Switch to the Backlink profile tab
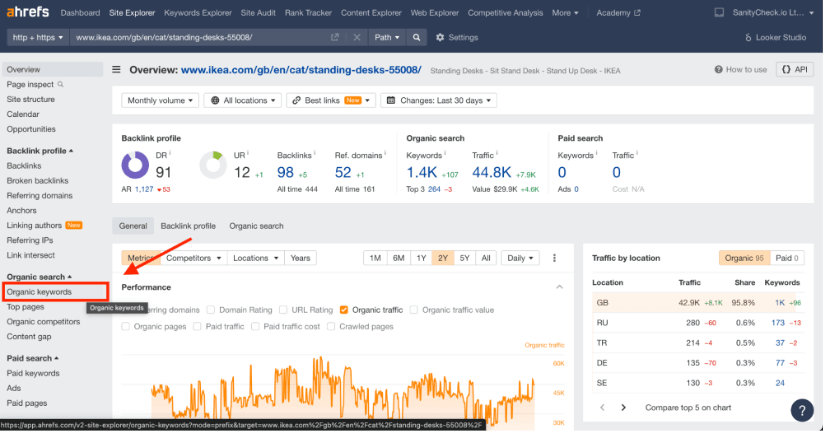Viewport: 823px width, 431px height. (x=188, y=226)
